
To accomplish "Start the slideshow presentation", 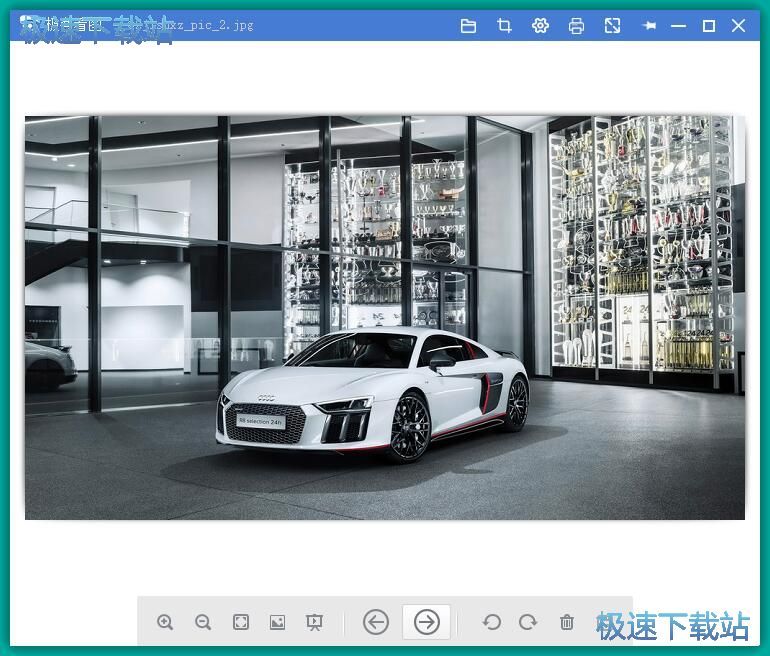I will pos(314,622).
